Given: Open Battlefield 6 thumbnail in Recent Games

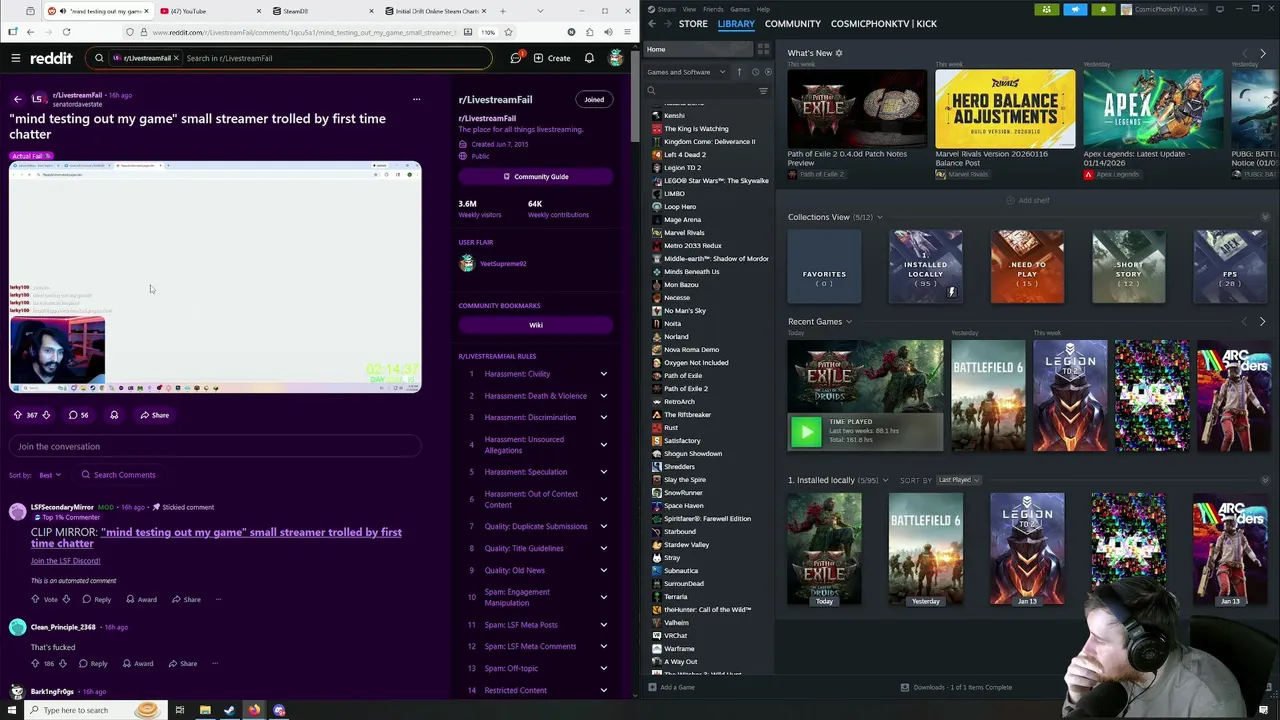Looking at the screenshot, I should 988,396.
